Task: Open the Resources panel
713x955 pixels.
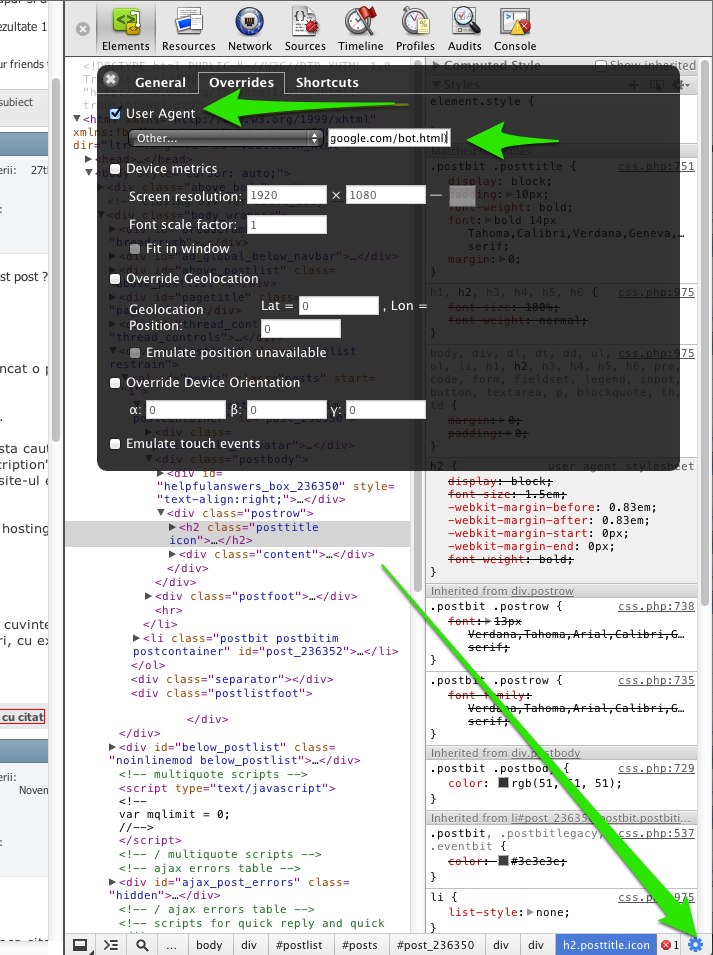Action: point(188,28)
